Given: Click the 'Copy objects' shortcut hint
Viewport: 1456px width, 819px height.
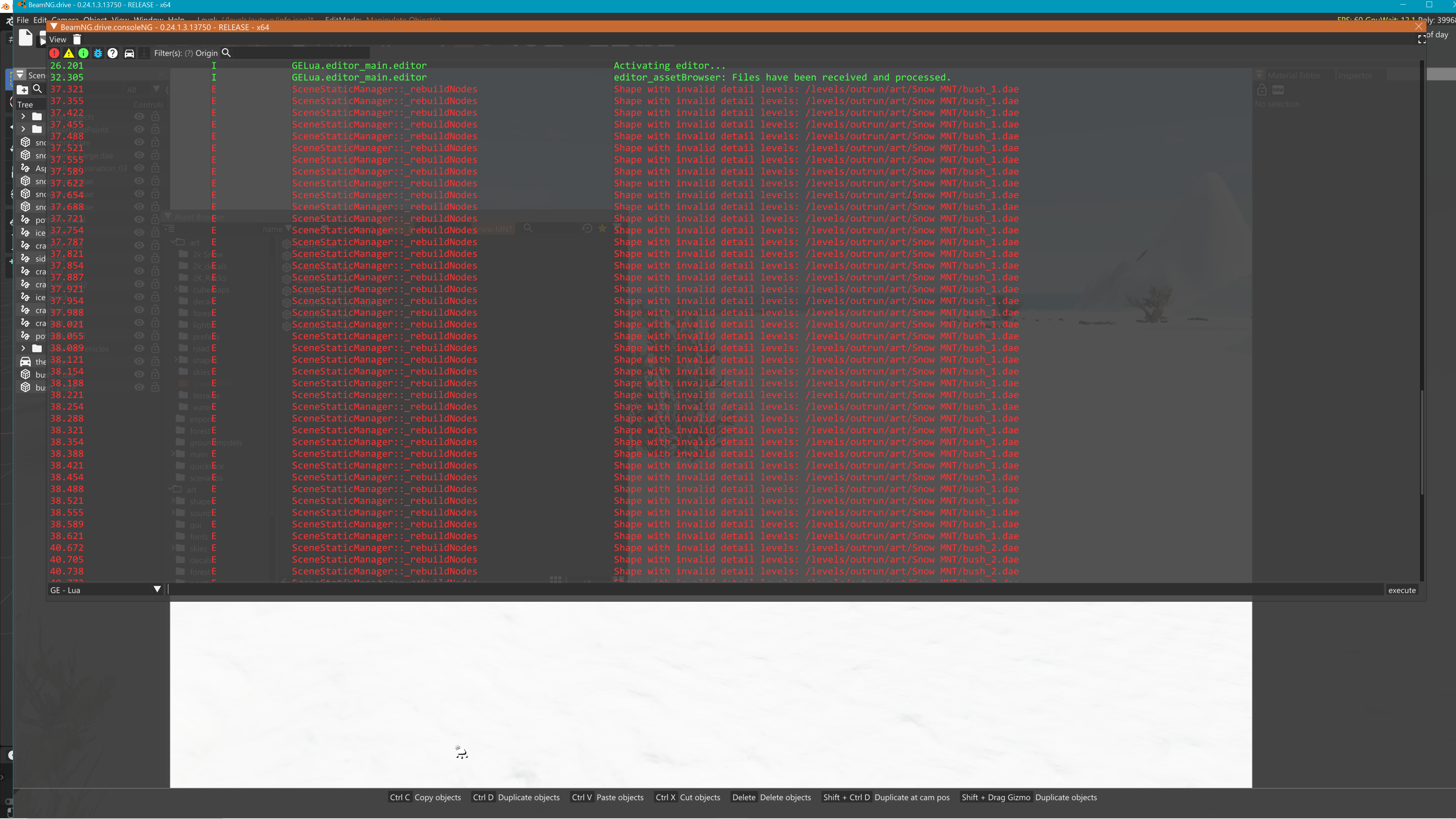Looking at the screenshot, I should pyautogui.click(x=438, y=797).
